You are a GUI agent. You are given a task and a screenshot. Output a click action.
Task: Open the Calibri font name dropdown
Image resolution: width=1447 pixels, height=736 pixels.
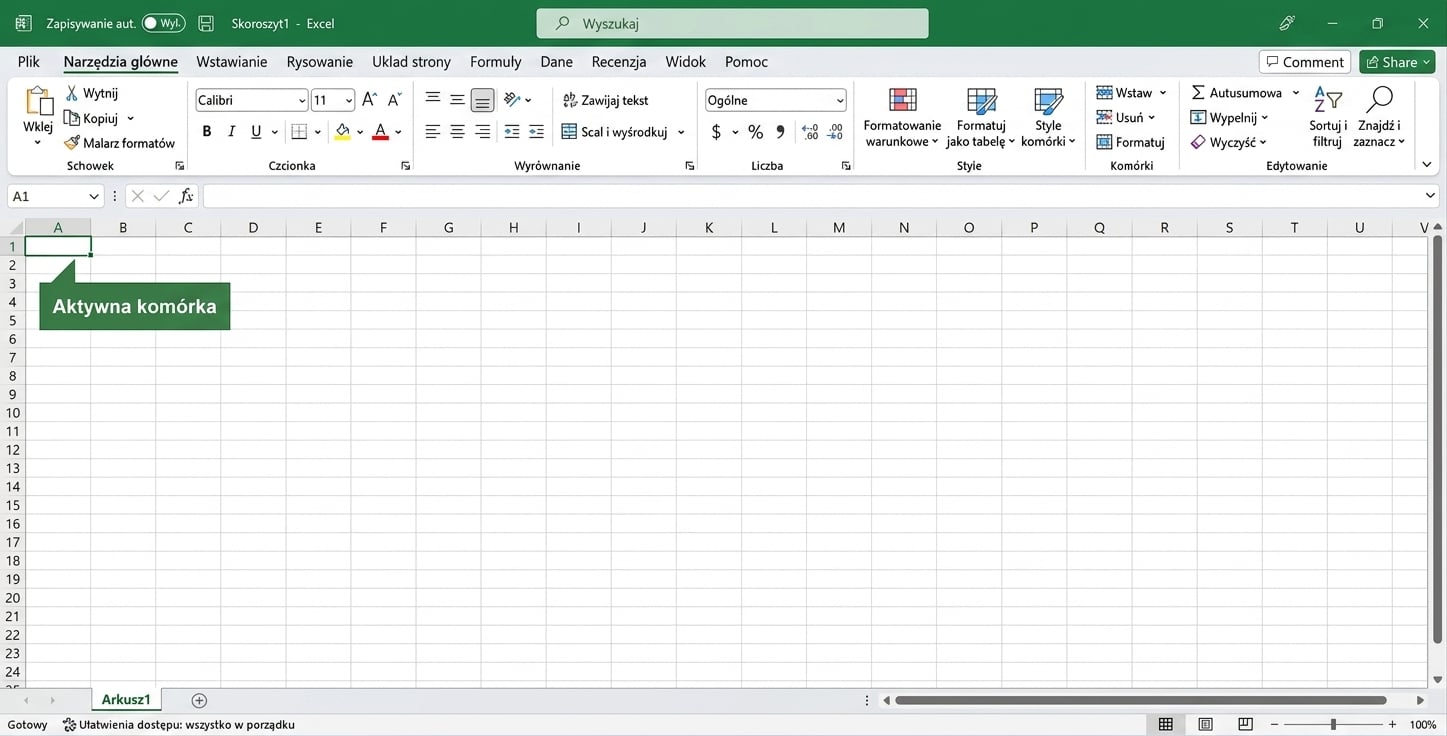click(x=302, y=100)
